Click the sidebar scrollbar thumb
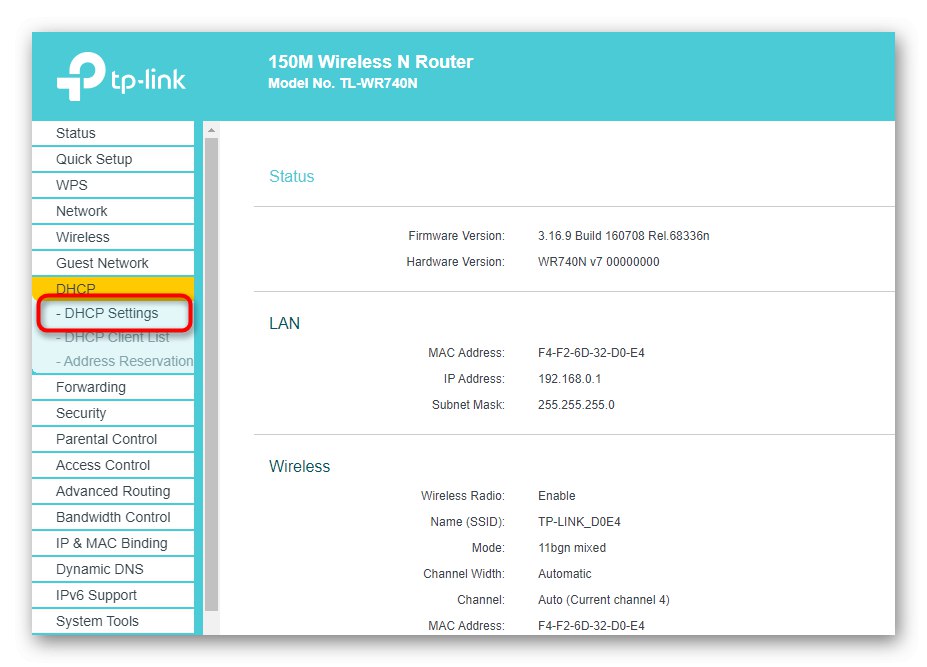The height and width of the screenshot is (667, 927). [x=211, y=374]
